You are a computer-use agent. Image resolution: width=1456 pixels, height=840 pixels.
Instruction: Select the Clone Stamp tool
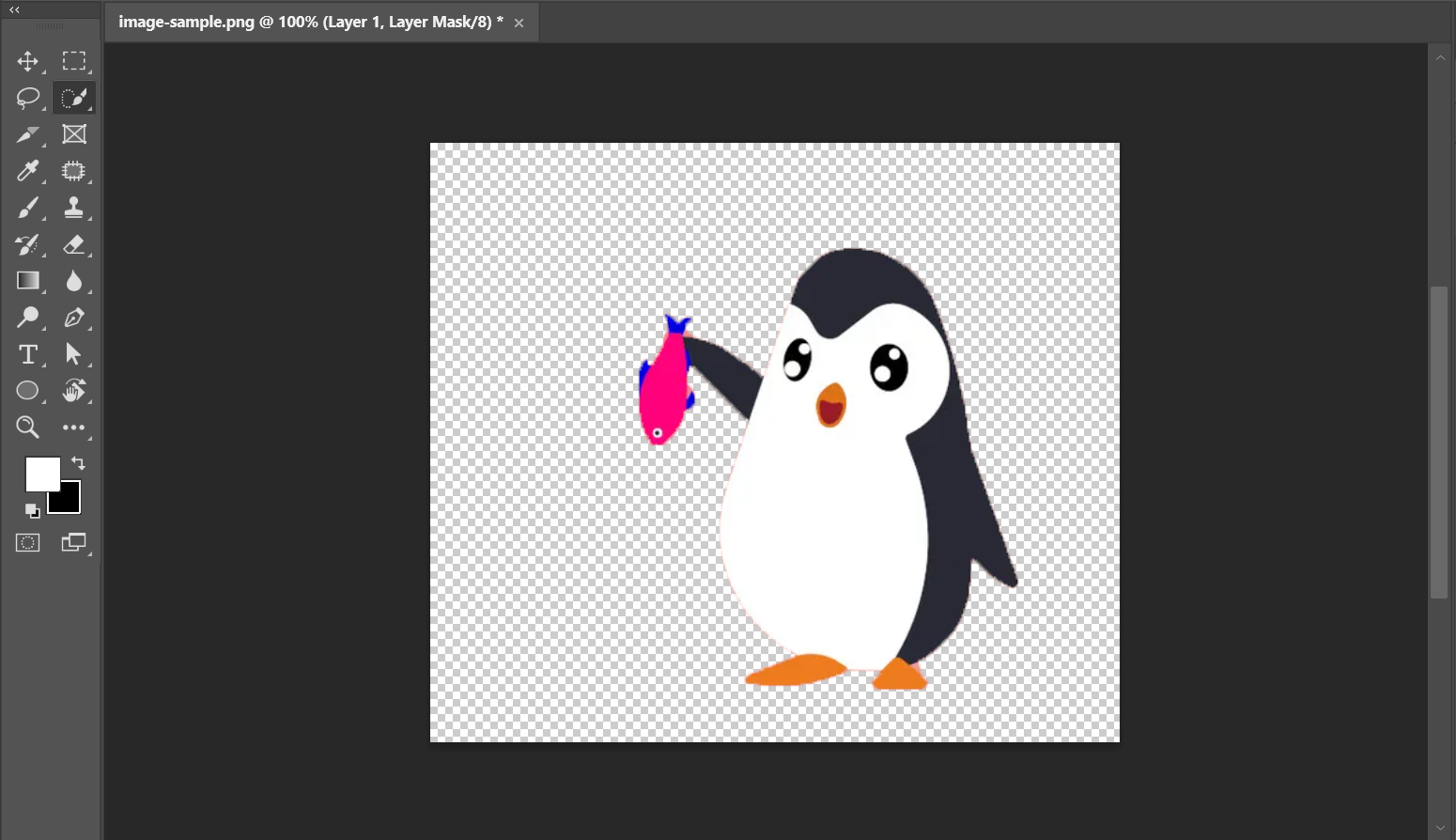(74, 208)
